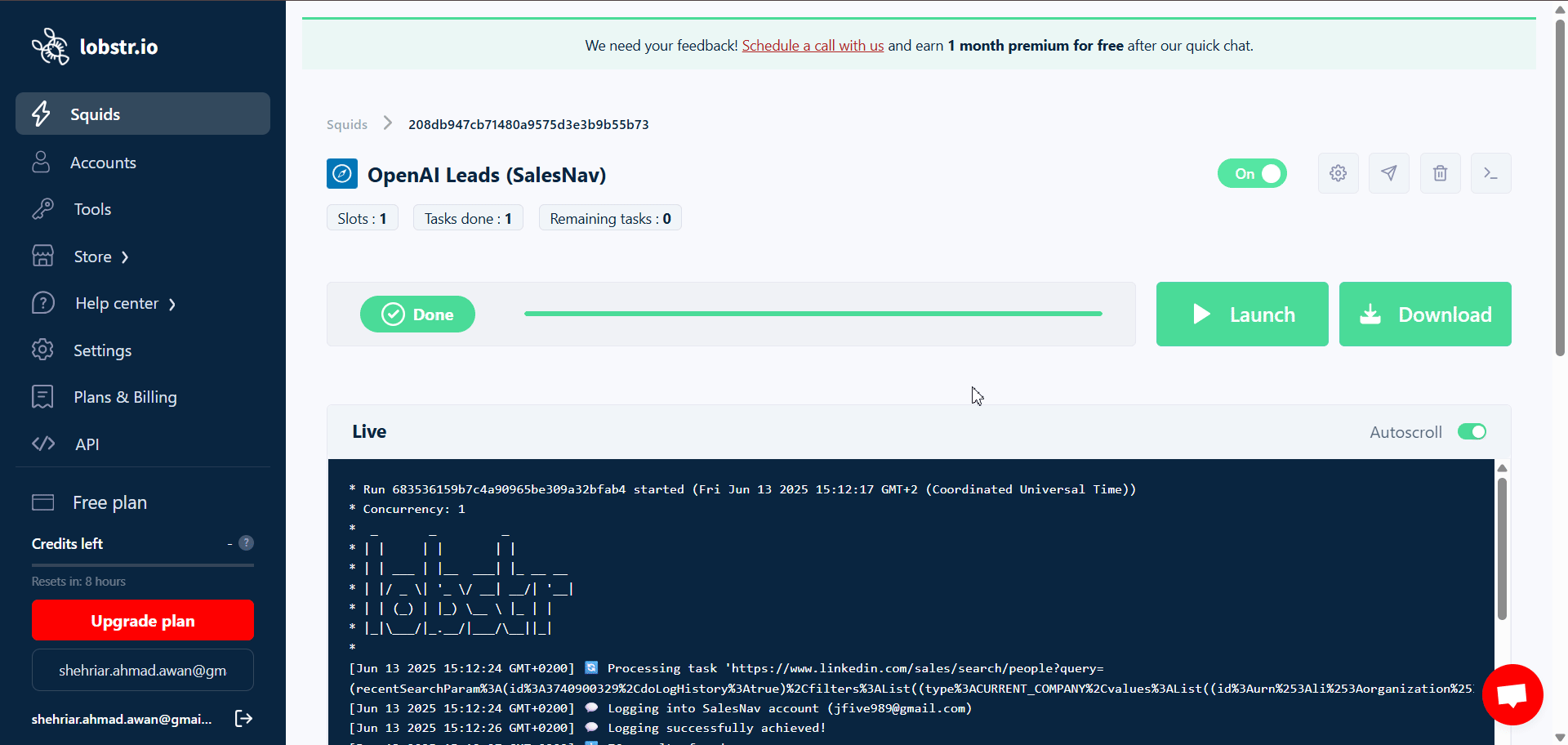Download the results
This screenshot has height=745, width=1568.
tap(1425, 314)
